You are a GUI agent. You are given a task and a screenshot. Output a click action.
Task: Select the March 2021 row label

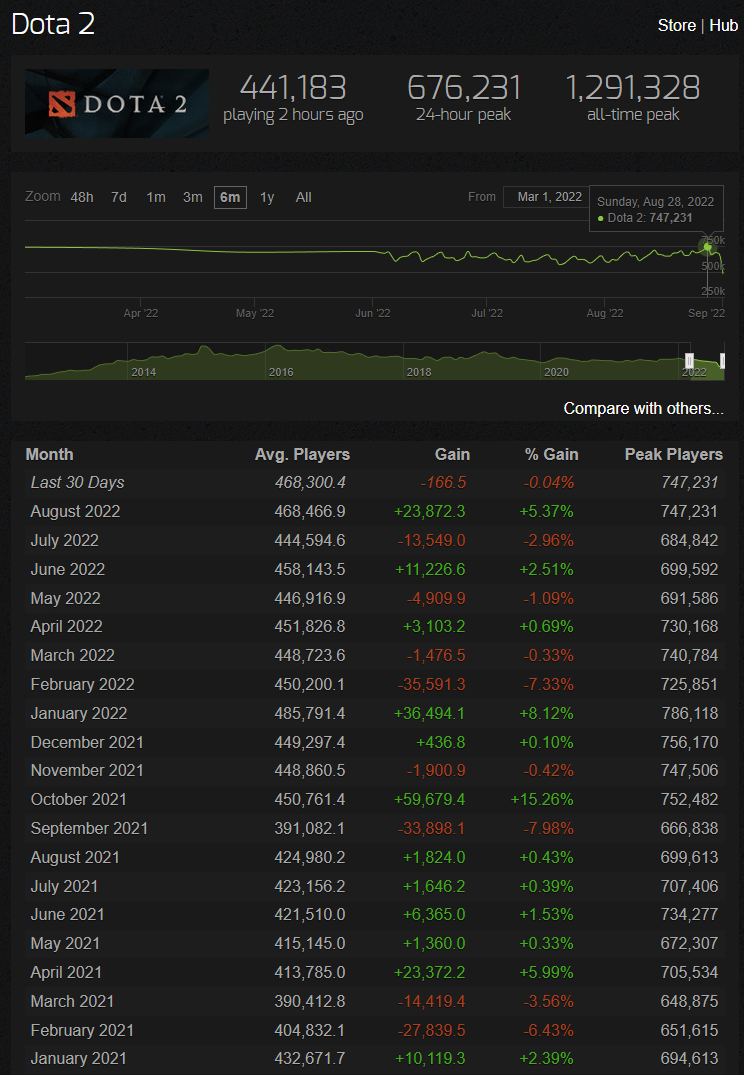pos(72,1002)
